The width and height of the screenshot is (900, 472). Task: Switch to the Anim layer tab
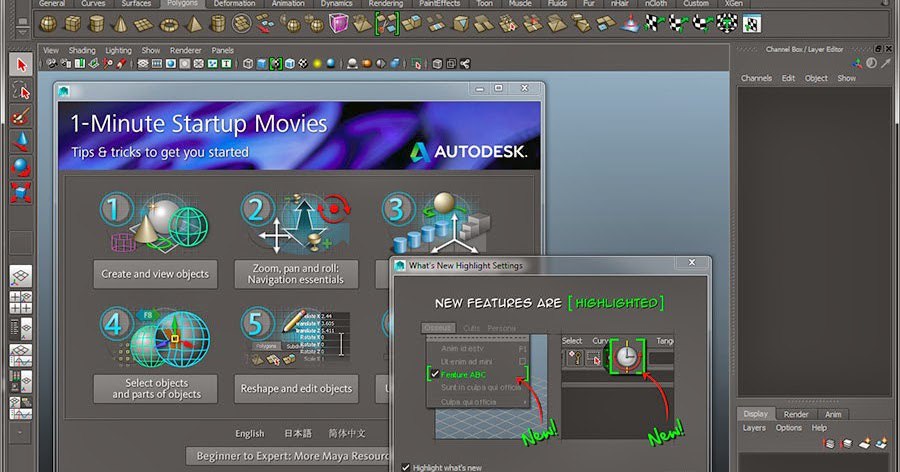pyautogui.click(x=833, y=414)
